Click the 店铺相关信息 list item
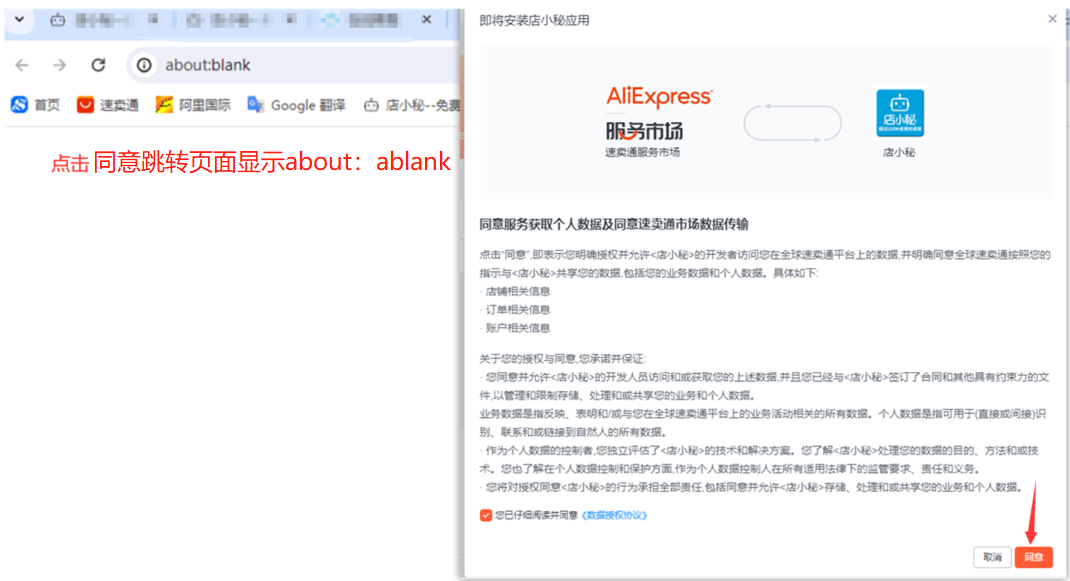Viewport: 1070px width, 581px height. pos(517,291)
